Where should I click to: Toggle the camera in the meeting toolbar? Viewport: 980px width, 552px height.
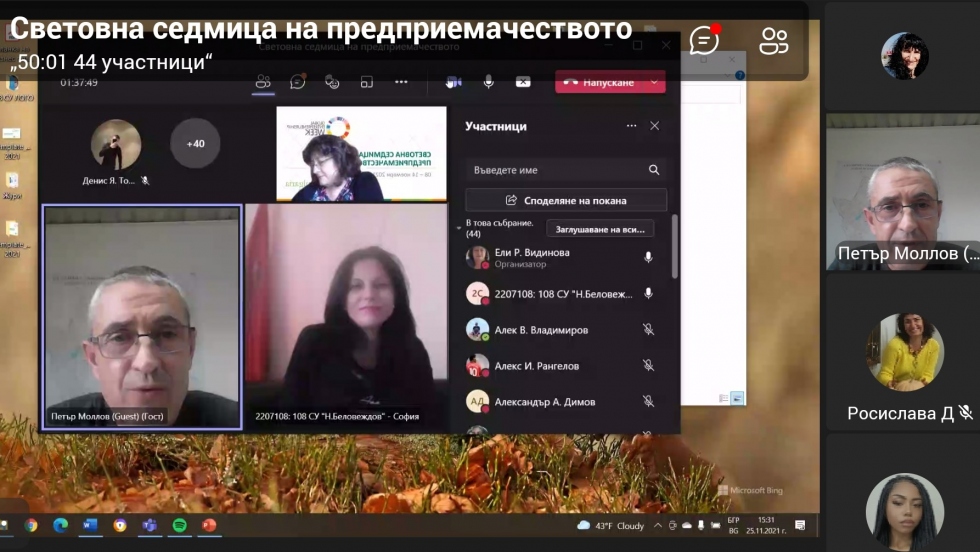point(454,82)
